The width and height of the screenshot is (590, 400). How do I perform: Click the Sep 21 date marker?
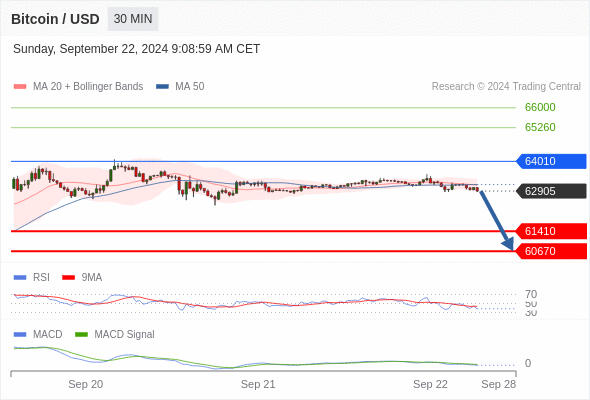click(x=258, y=384)
